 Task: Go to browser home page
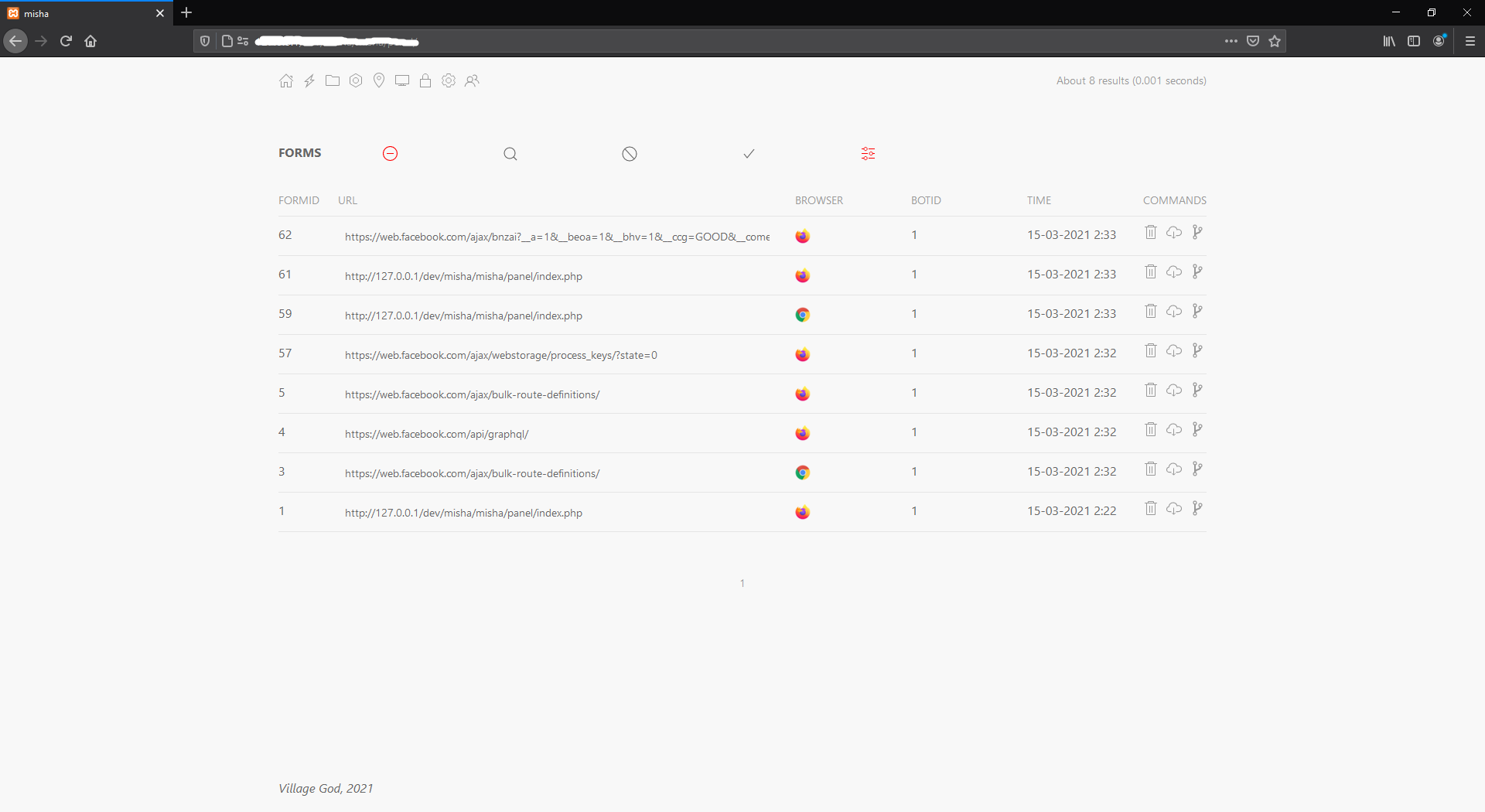point(90,41)
